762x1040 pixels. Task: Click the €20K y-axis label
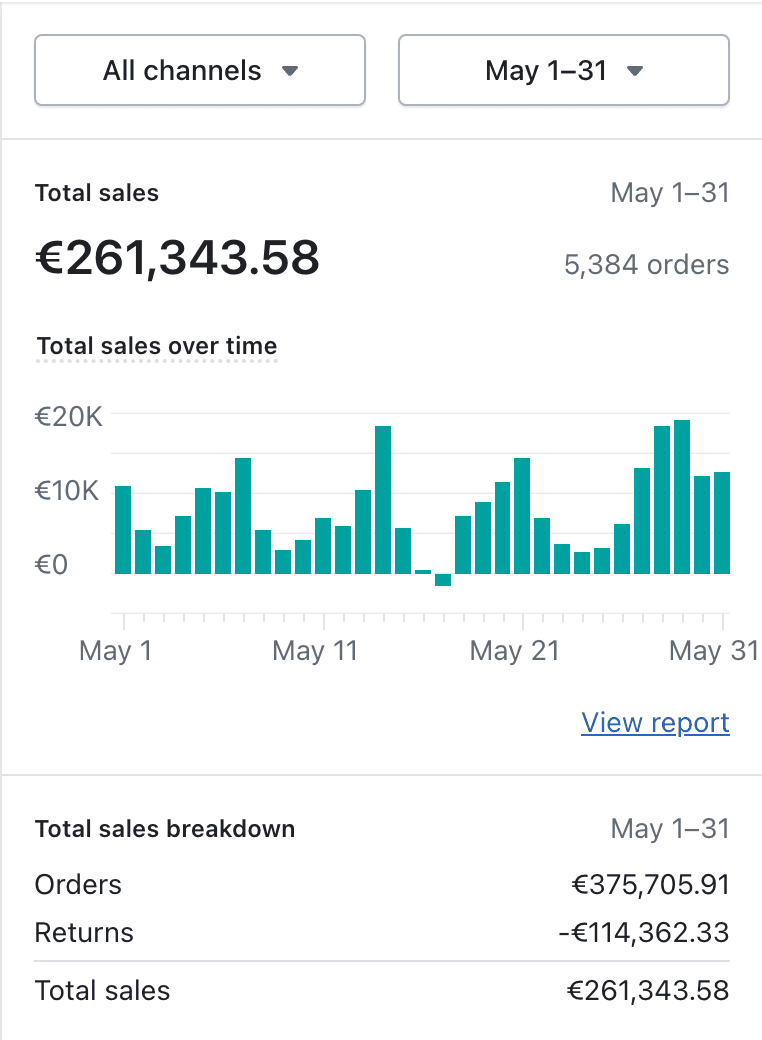pos(69,417)
